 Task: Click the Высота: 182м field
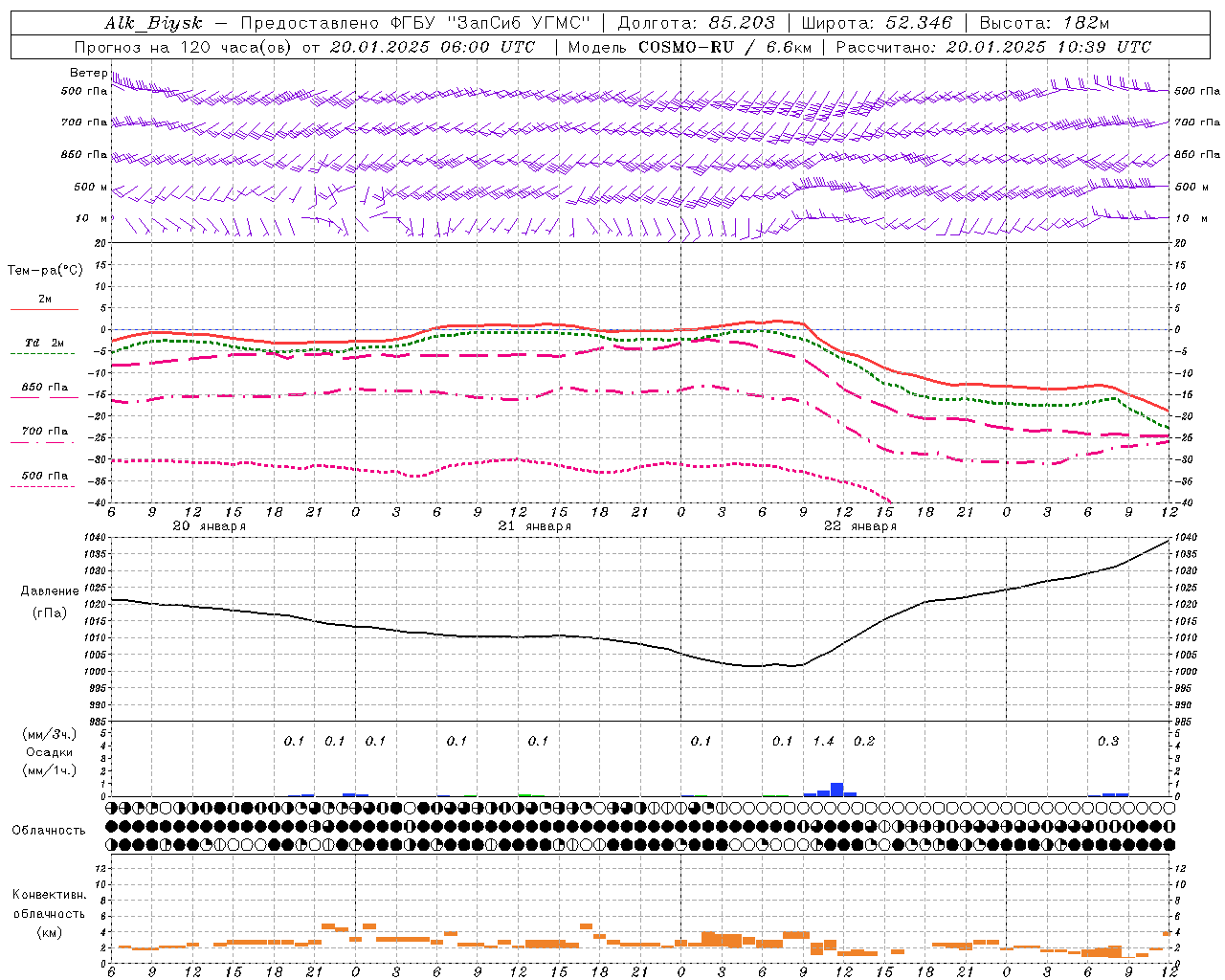[1044, 24]
